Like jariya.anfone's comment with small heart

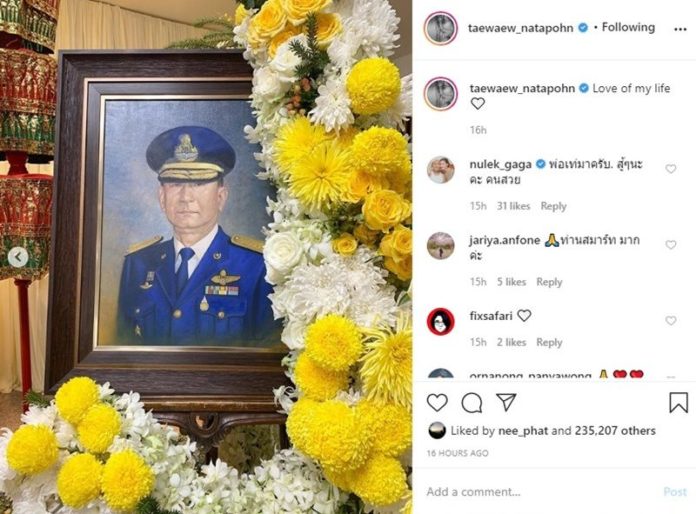point(670,245)
